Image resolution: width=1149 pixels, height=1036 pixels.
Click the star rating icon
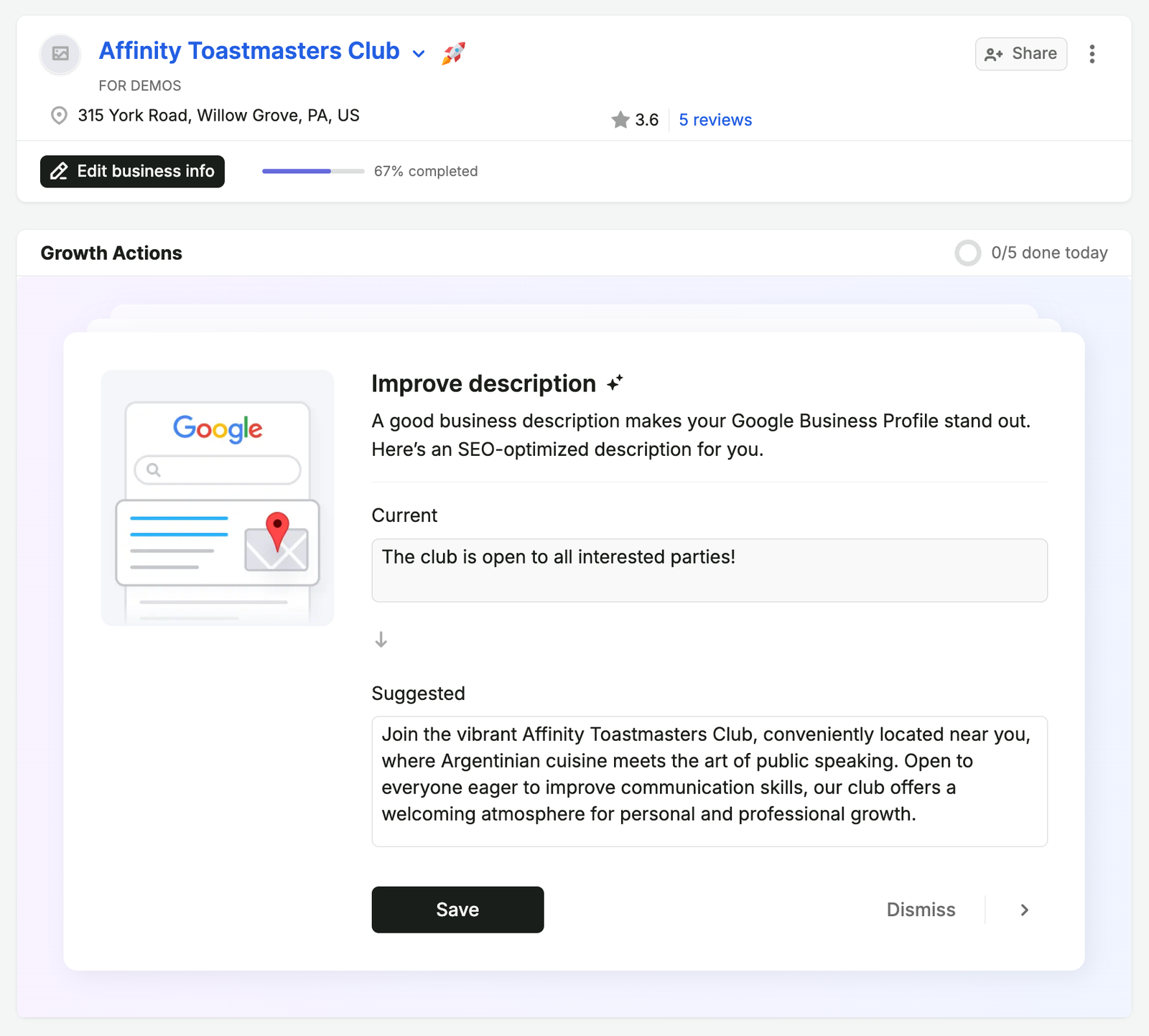click(x=620, y=120)
